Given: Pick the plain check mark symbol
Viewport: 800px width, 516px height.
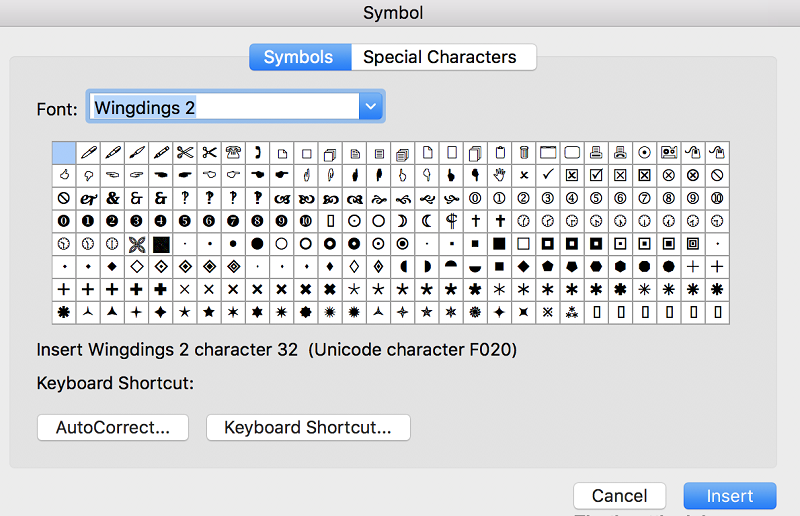Looking at the screenshot, I should 548,176.
